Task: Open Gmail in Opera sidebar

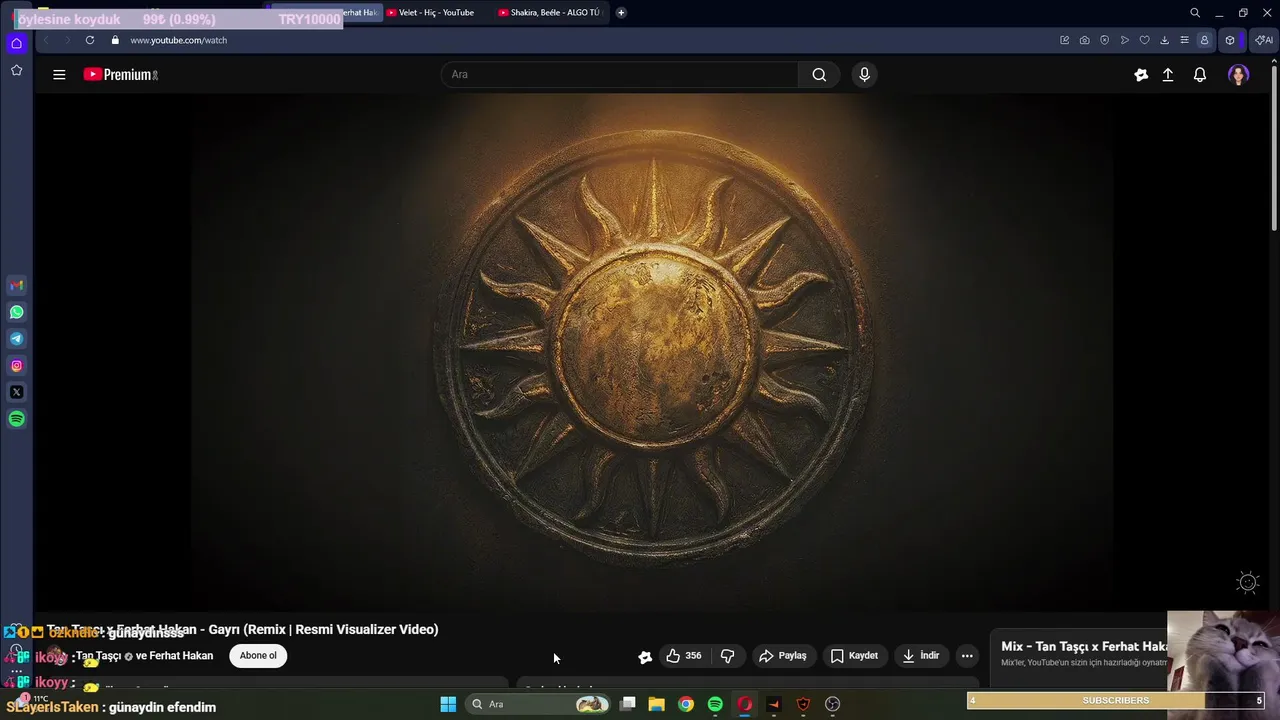Action: pos(16,285)
